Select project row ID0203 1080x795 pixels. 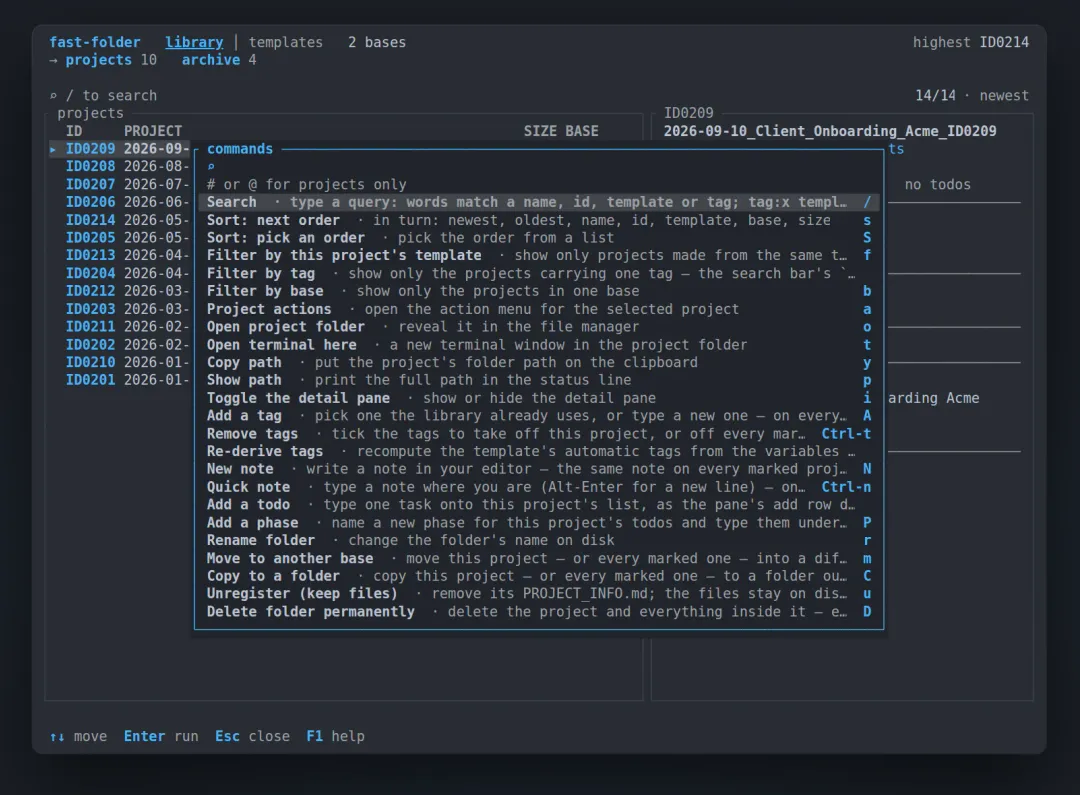120,309
